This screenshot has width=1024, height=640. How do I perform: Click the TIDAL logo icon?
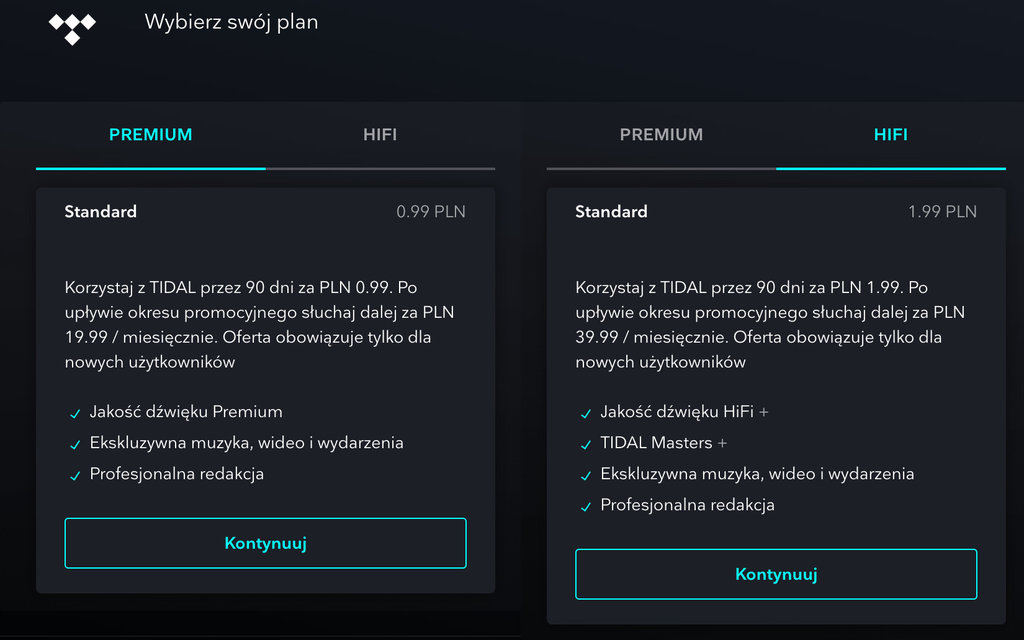coord(72,28)
